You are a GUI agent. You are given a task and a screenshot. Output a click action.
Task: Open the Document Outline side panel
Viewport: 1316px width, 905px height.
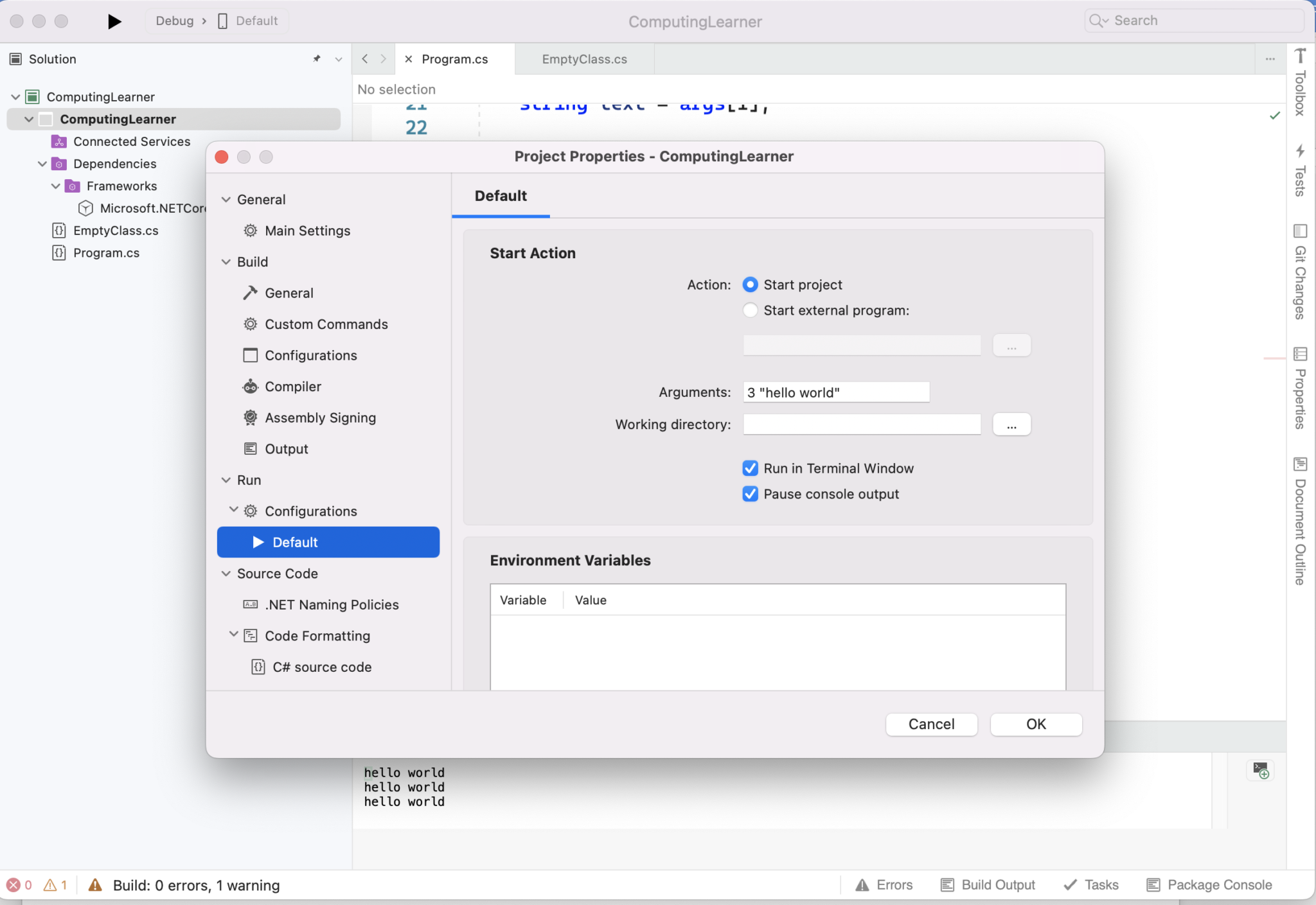pos(1300,521)
